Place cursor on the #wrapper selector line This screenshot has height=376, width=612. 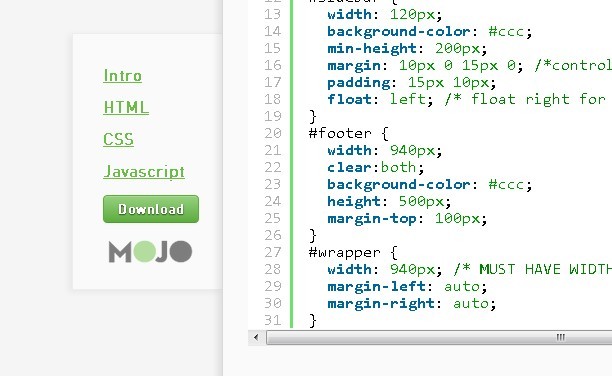[353, 252]
